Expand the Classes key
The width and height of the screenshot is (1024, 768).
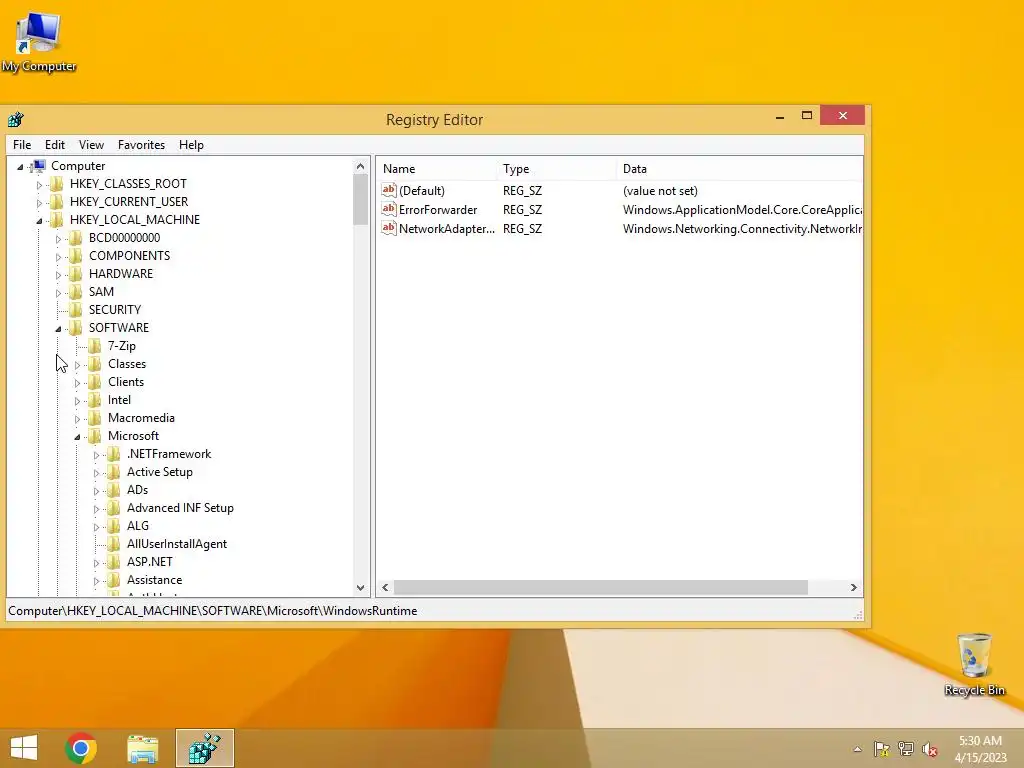pyautogui.click(x=77, y=365)
